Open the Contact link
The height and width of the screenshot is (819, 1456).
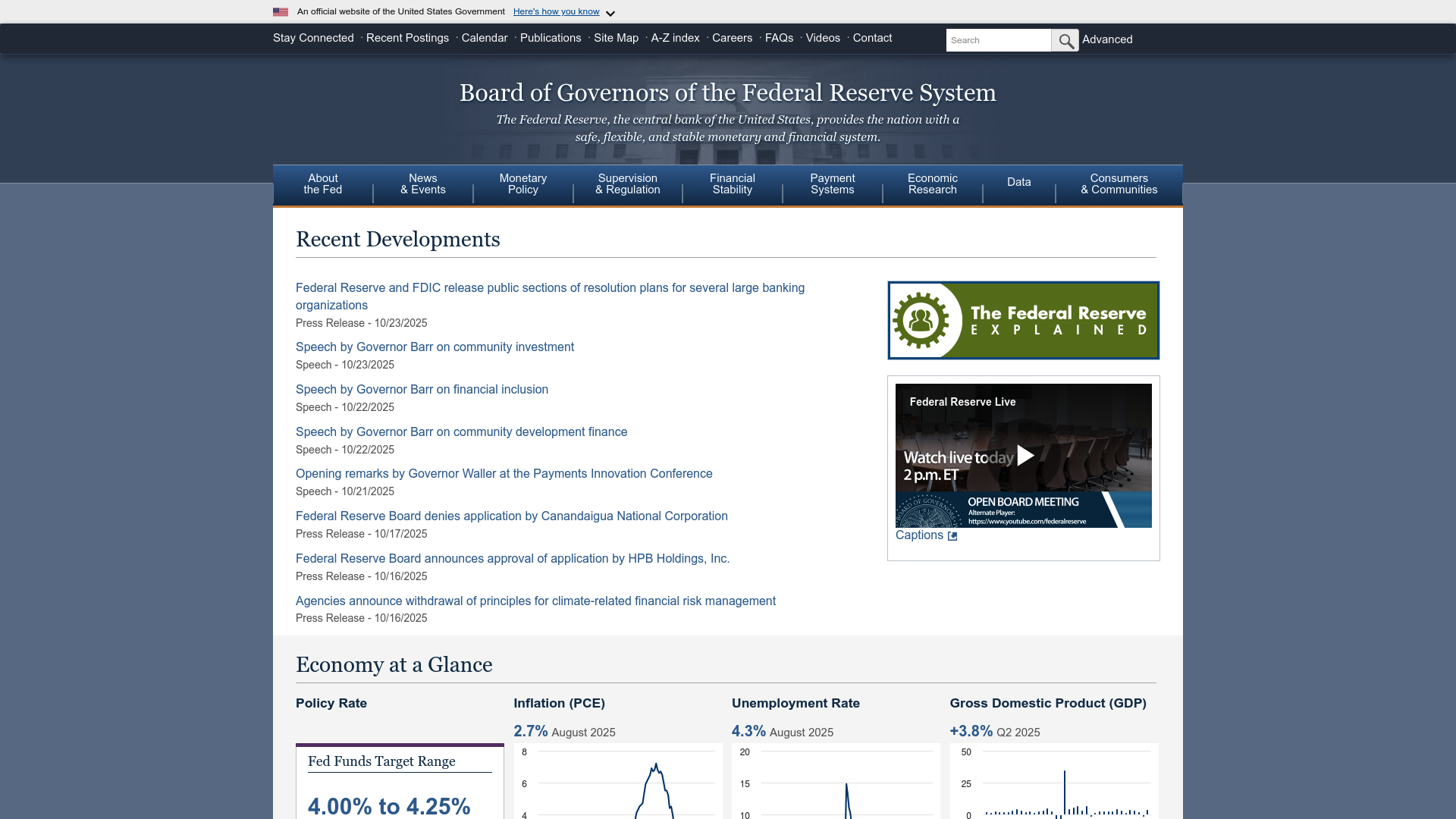(872, 38)
